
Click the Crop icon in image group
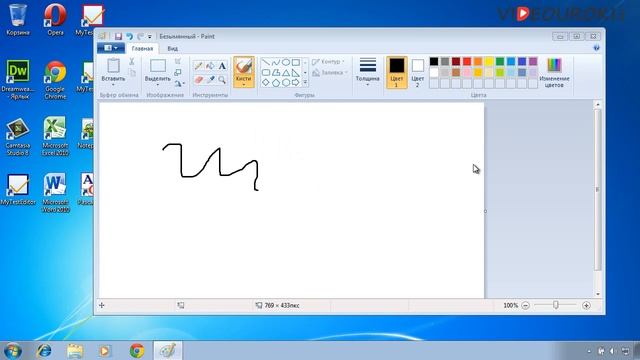[x=178, y=61]
